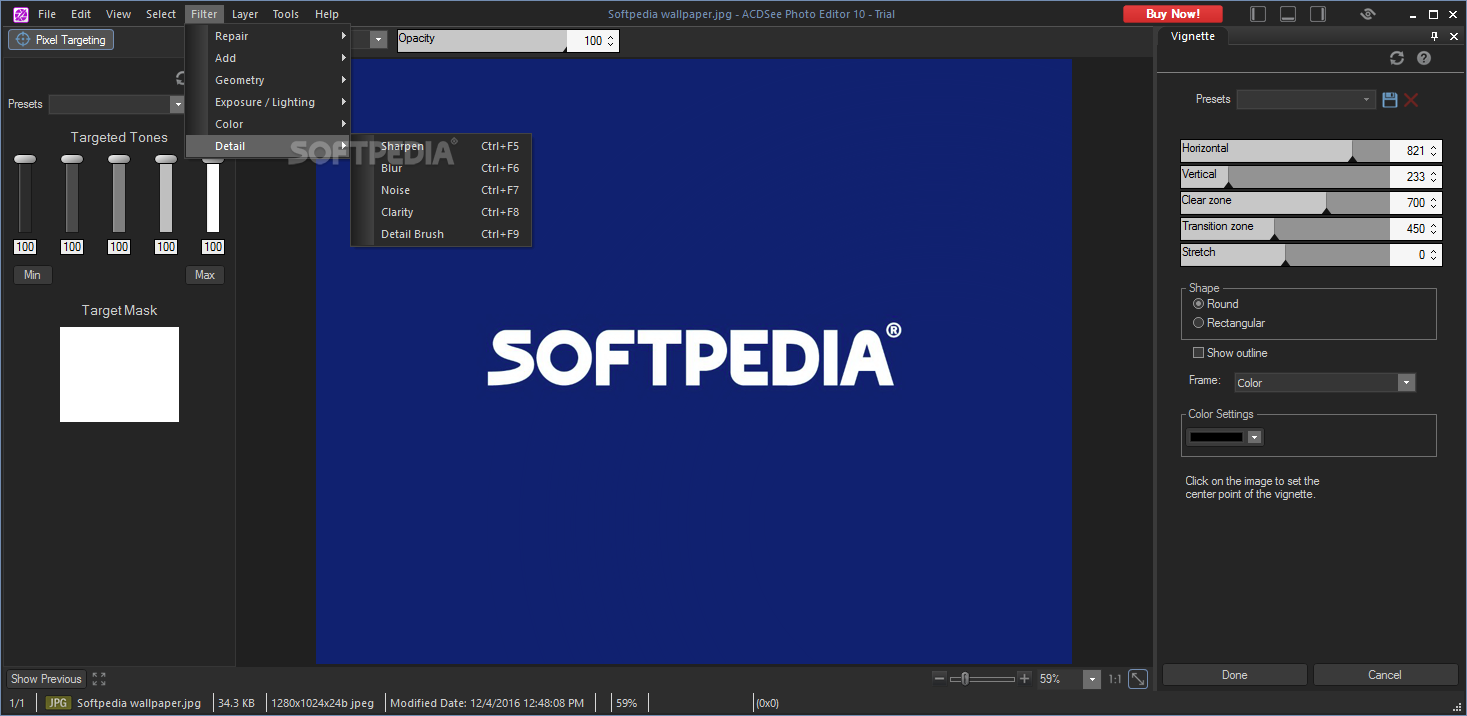The image size is (1467, 716).
Task: Choose Noise from the Detail submenu
Action: (441, 190)
